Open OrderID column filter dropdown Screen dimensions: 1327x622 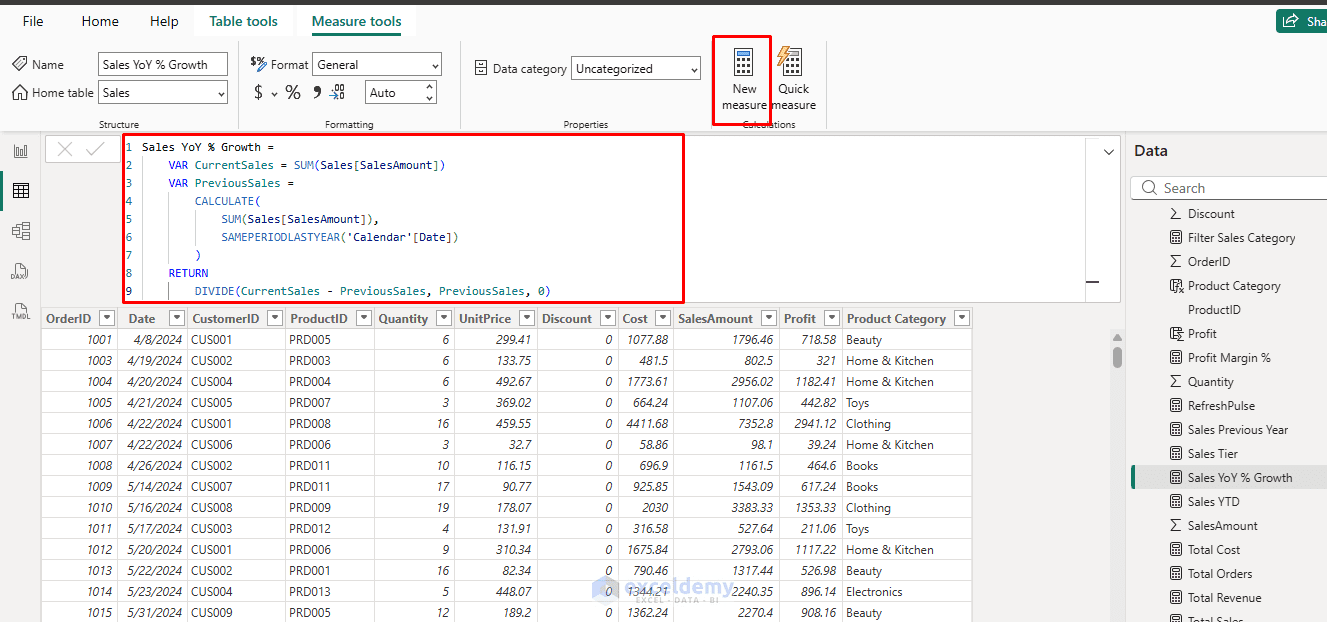coord(106,319)
